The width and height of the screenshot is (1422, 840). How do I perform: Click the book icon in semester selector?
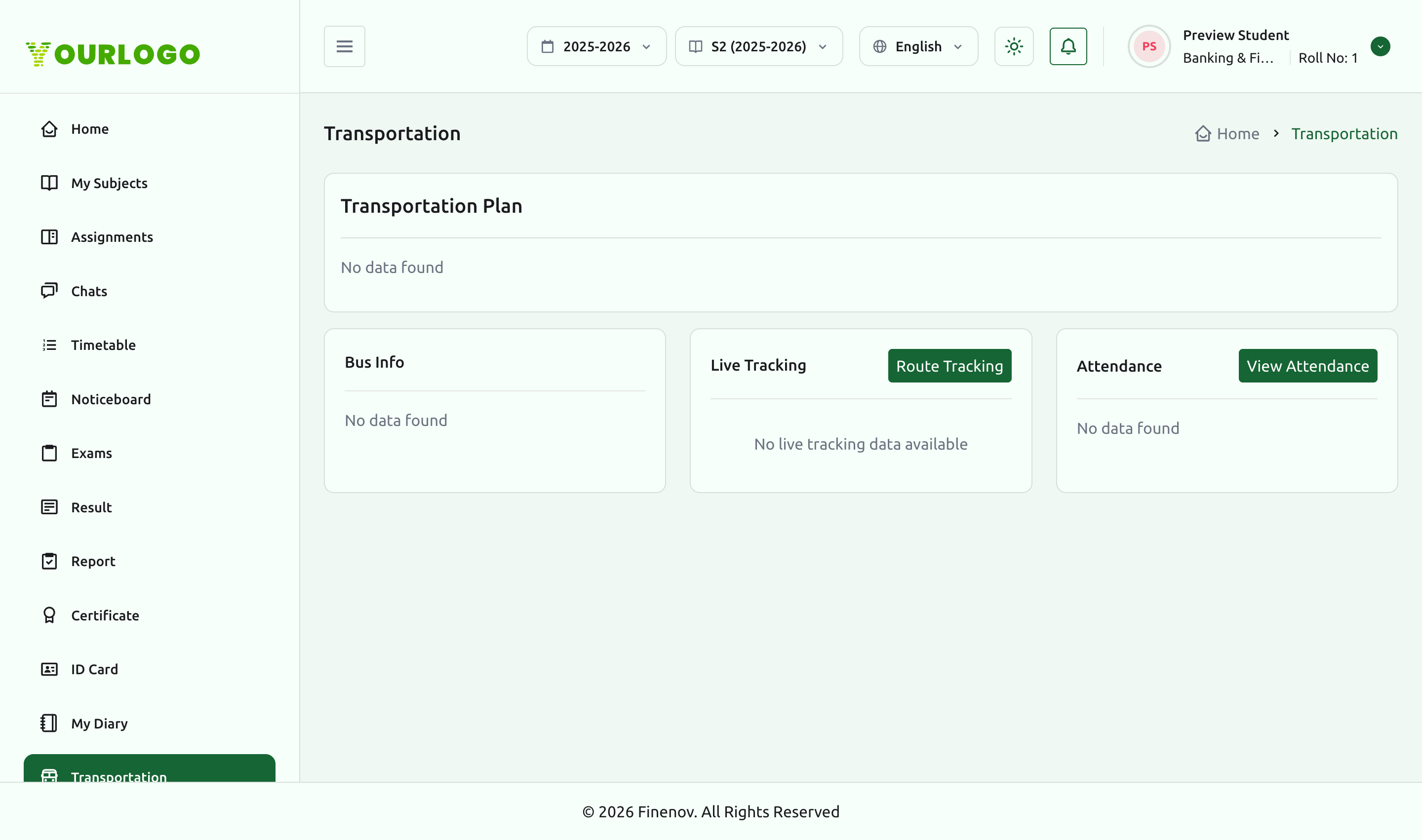695,46
